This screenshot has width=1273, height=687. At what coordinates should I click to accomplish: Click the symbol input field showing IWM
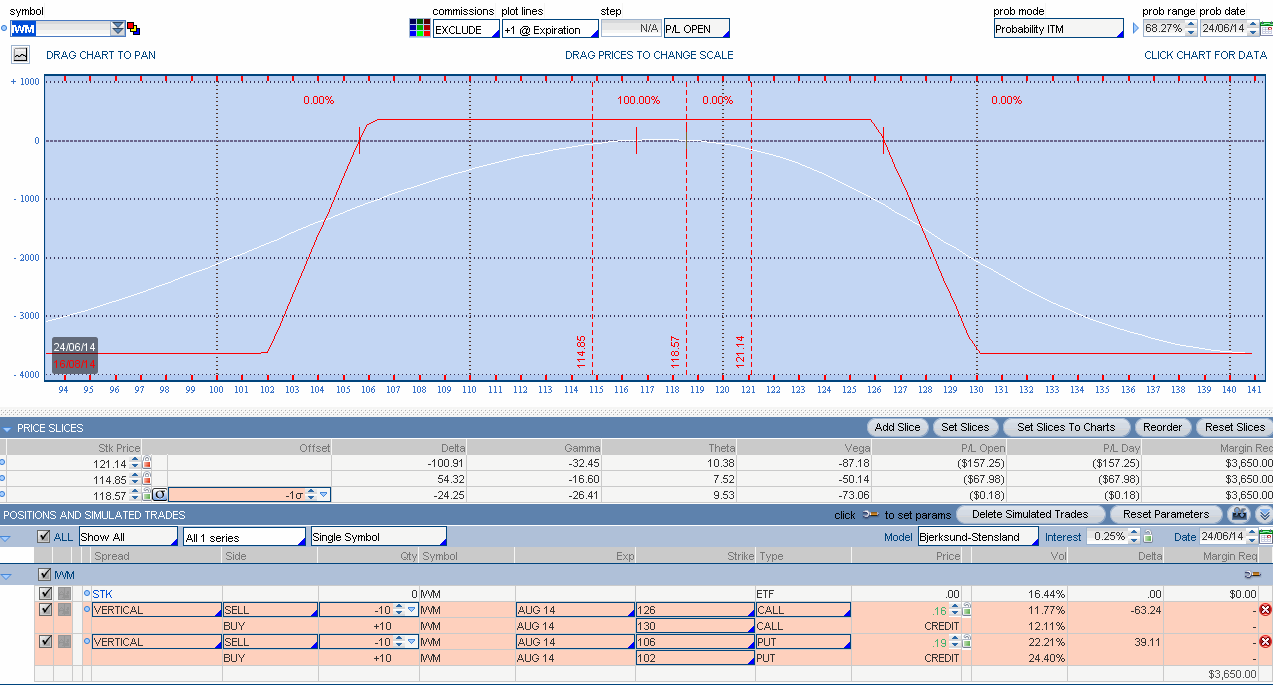60,29
